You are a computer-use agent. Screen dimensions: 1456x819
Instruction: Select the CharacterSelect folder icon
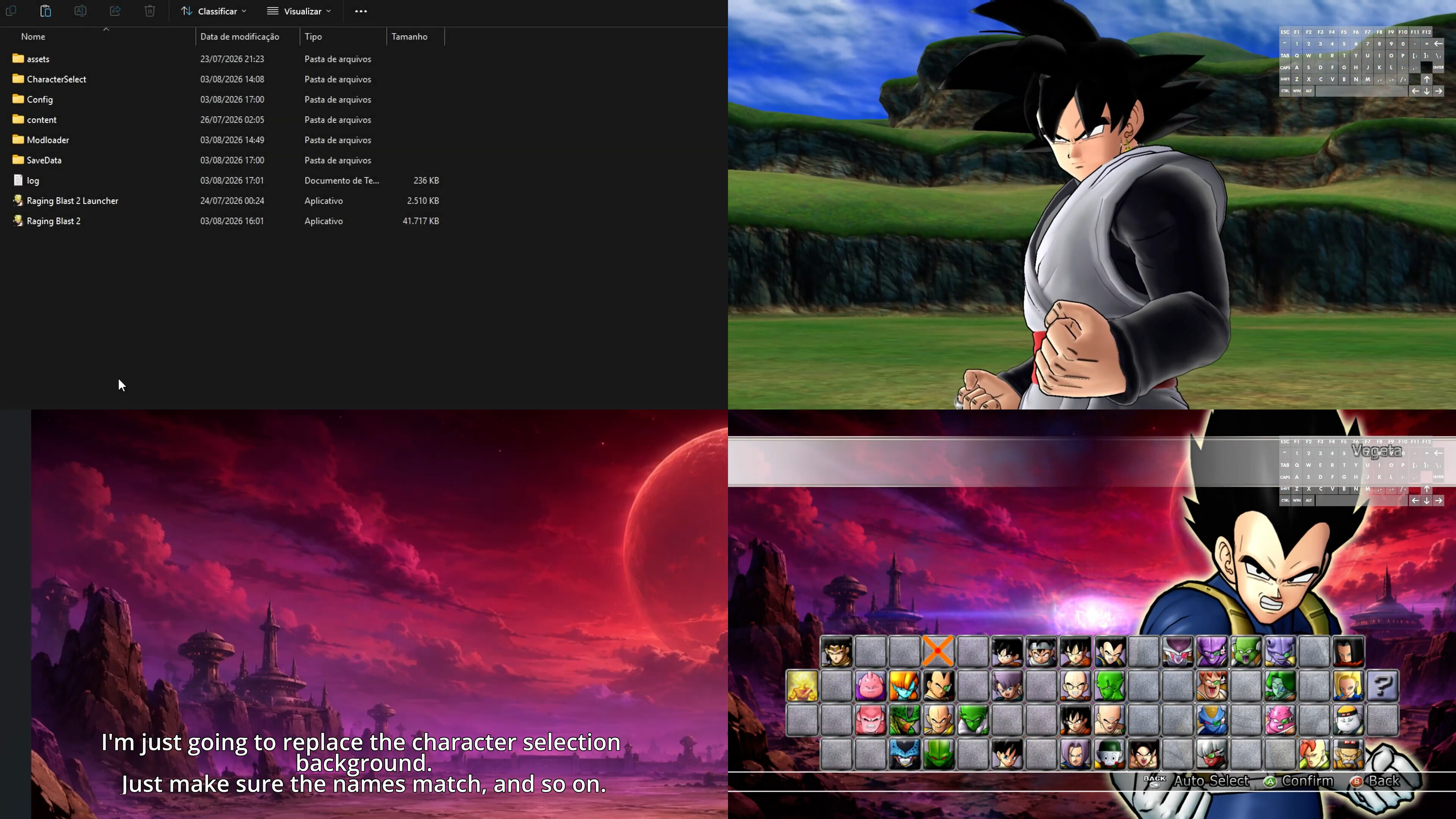tap(18, 78)
